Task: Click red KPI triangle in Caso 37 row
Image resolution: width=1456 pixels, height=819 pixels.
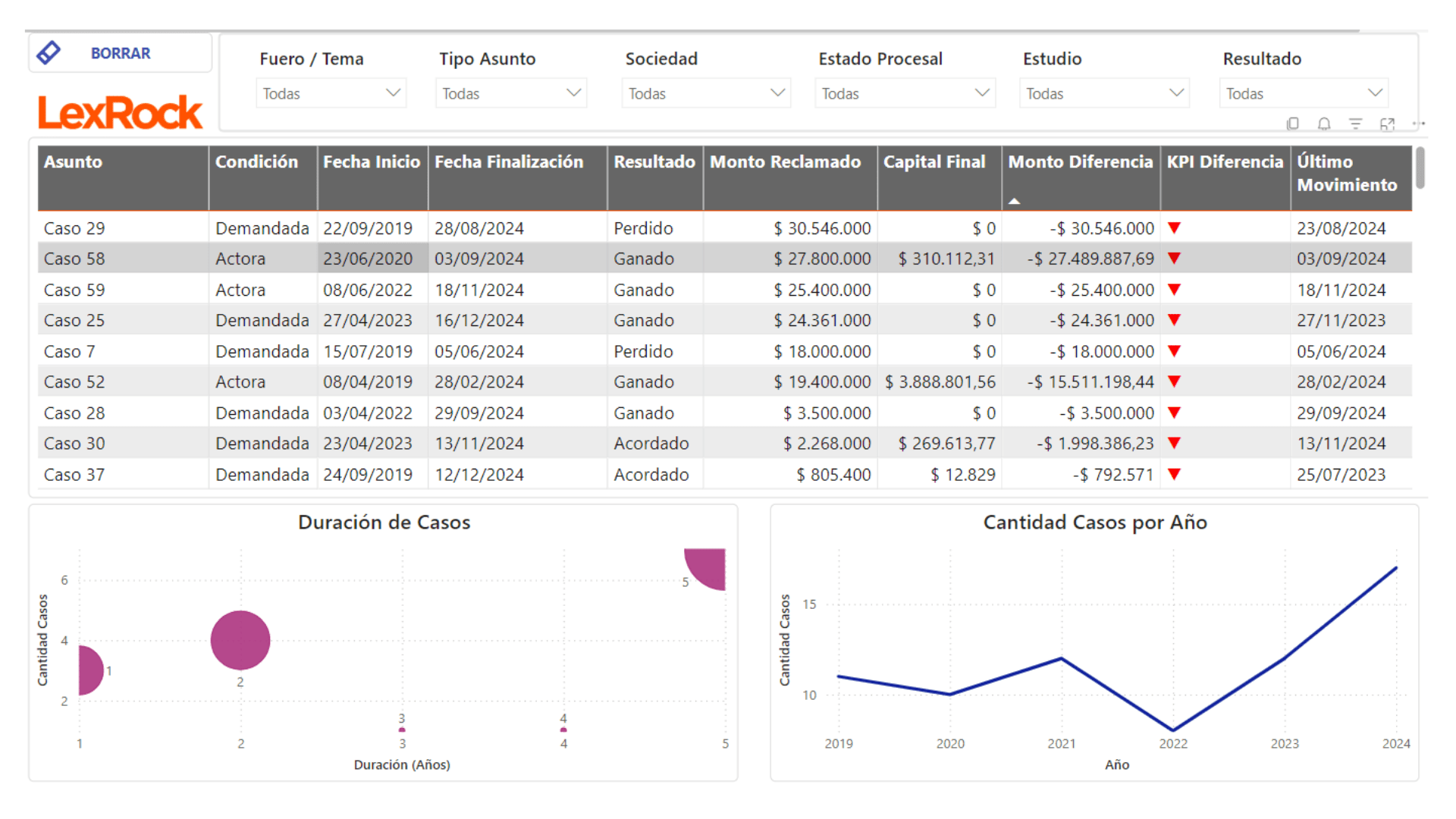Action: [x=1175, y=475]
